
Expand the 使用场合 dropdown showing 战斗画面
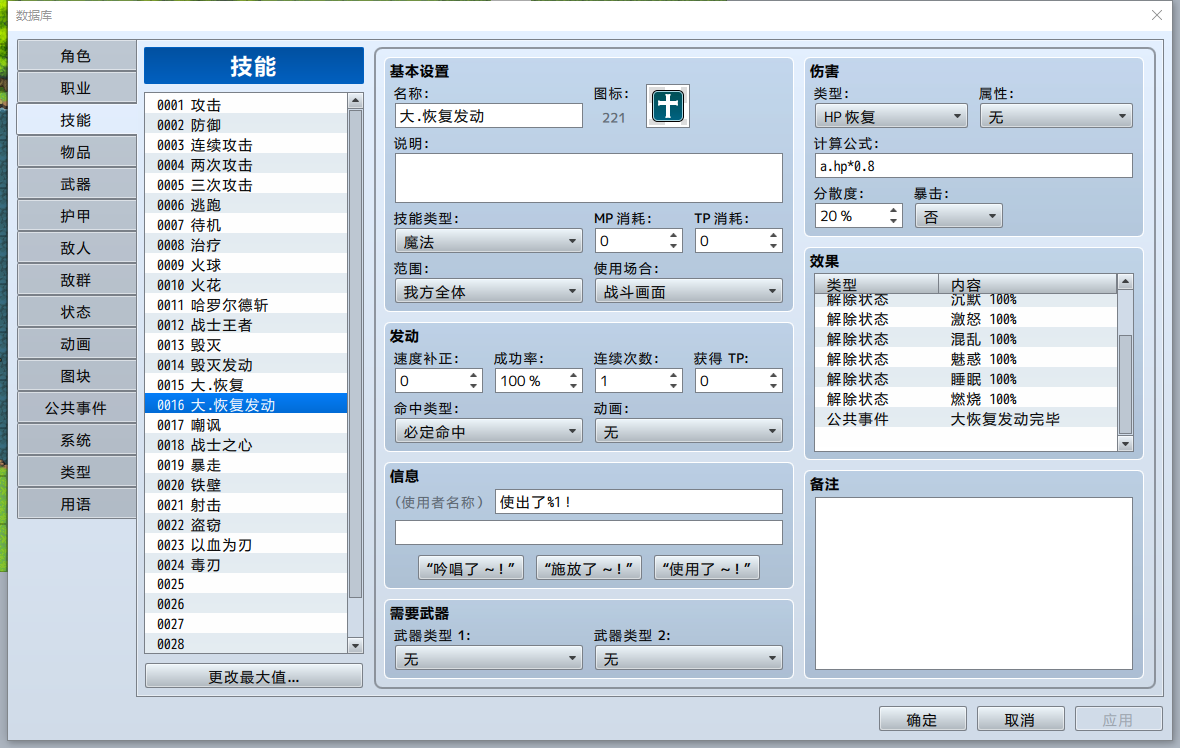click(689, 291)
